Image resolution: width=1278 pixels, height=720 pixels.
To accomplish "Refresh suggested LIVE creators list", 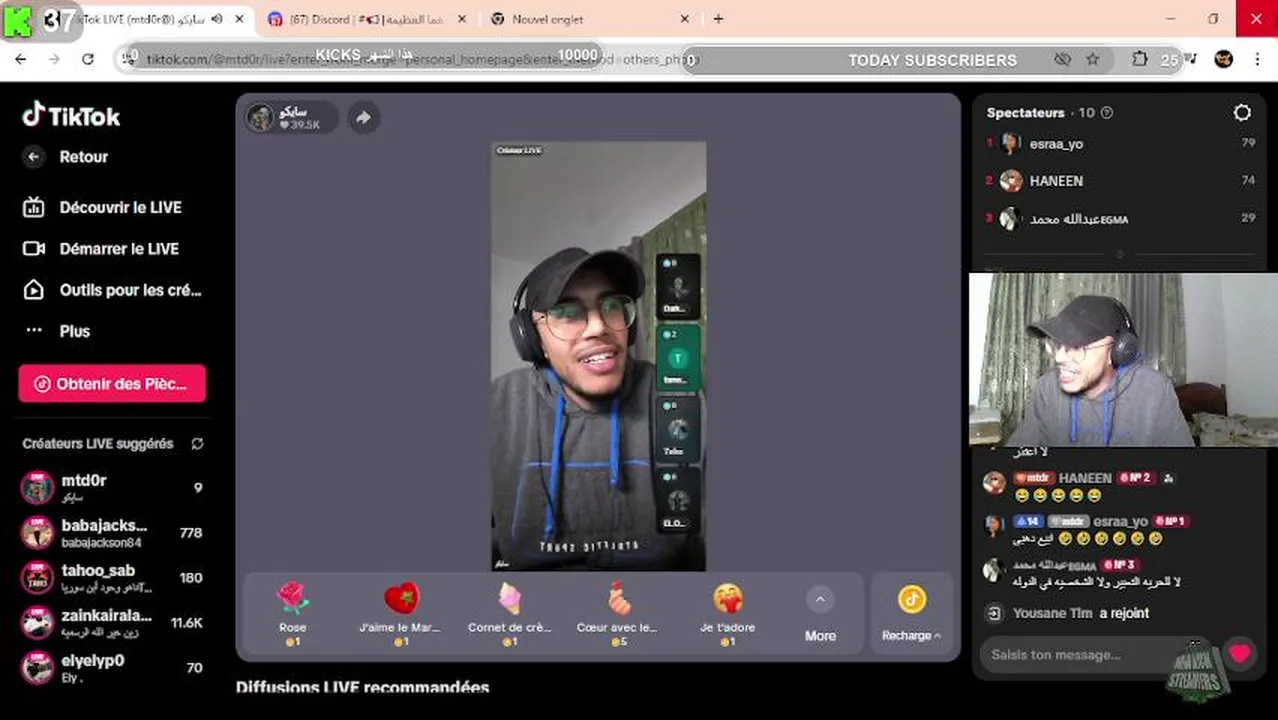I will click(x=197, y=443).
